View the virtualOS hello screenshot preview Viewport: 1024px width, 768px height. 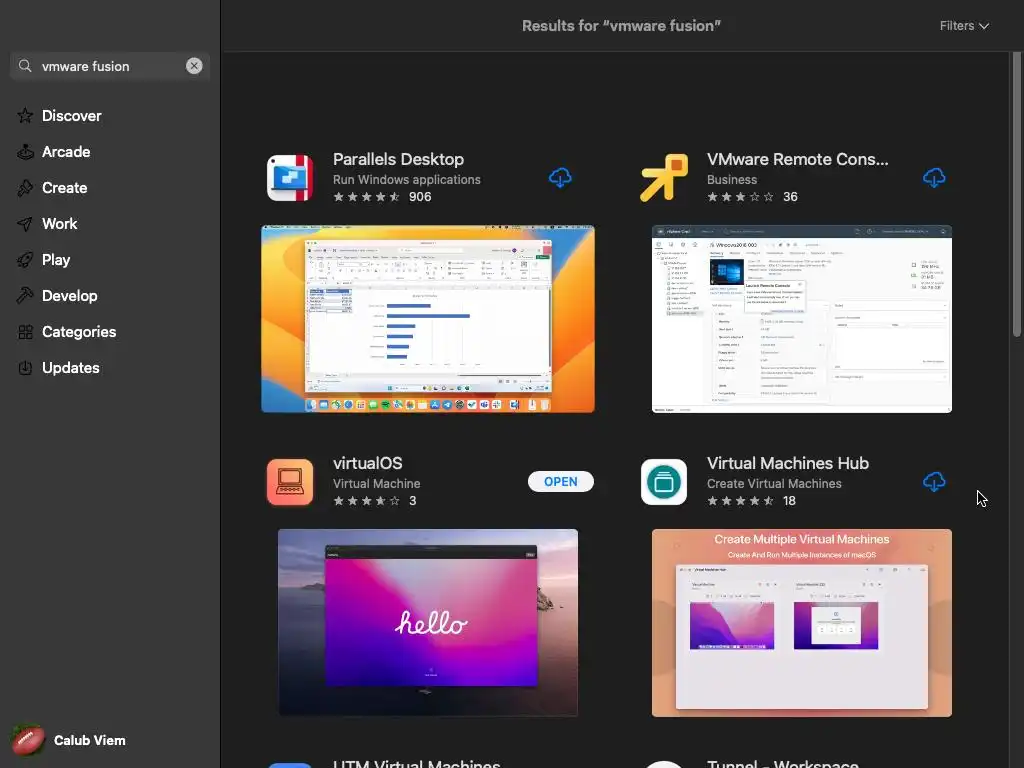point(428,622)
